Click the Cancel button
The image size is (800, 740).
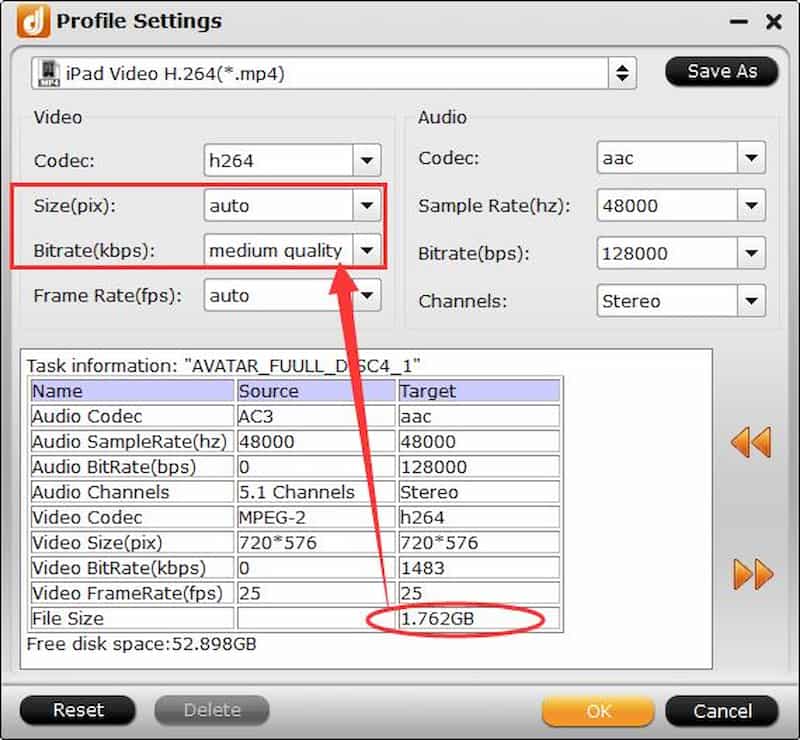[722, 711]
